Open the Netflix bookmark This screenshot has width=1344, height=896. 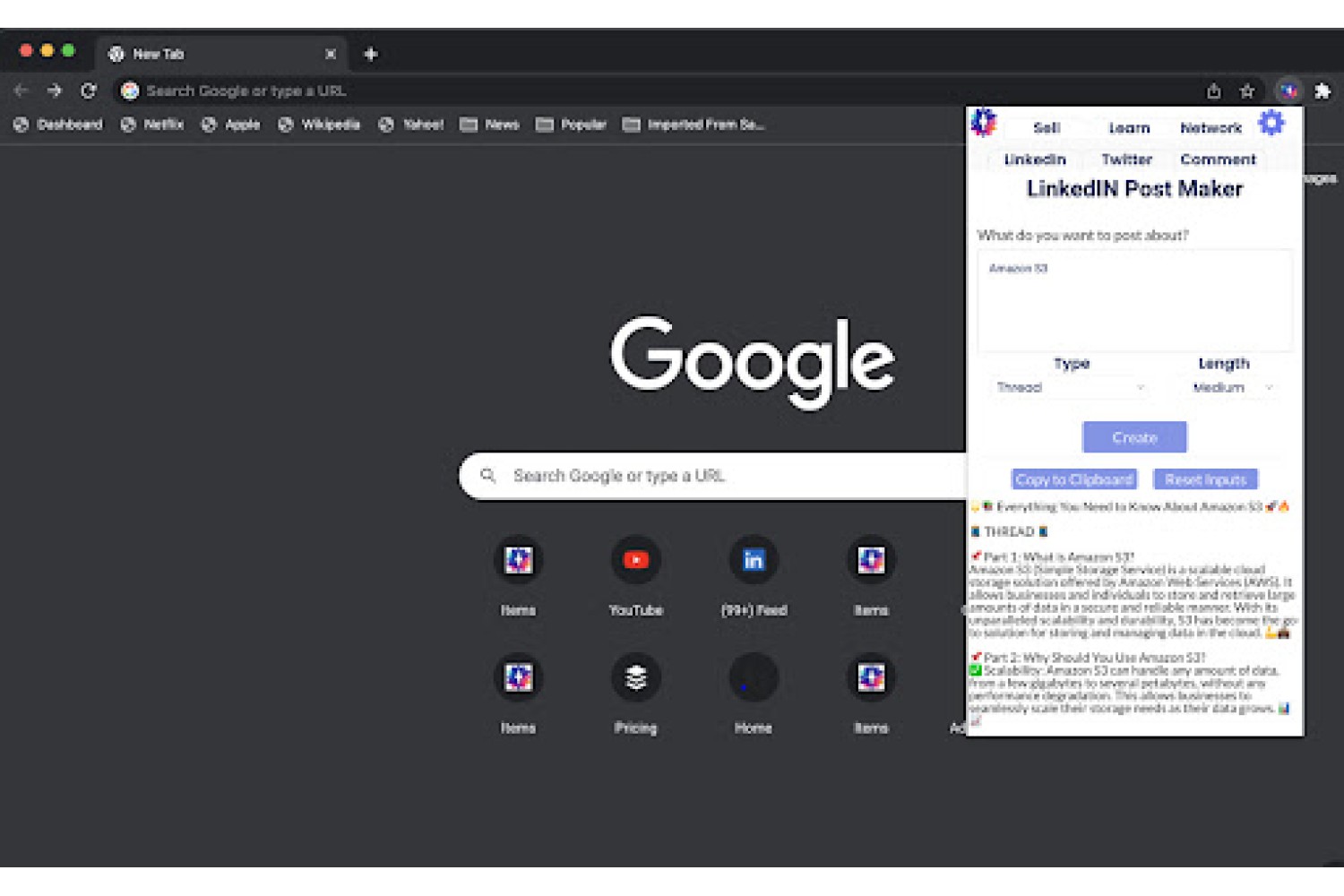(x=152, y=125)
